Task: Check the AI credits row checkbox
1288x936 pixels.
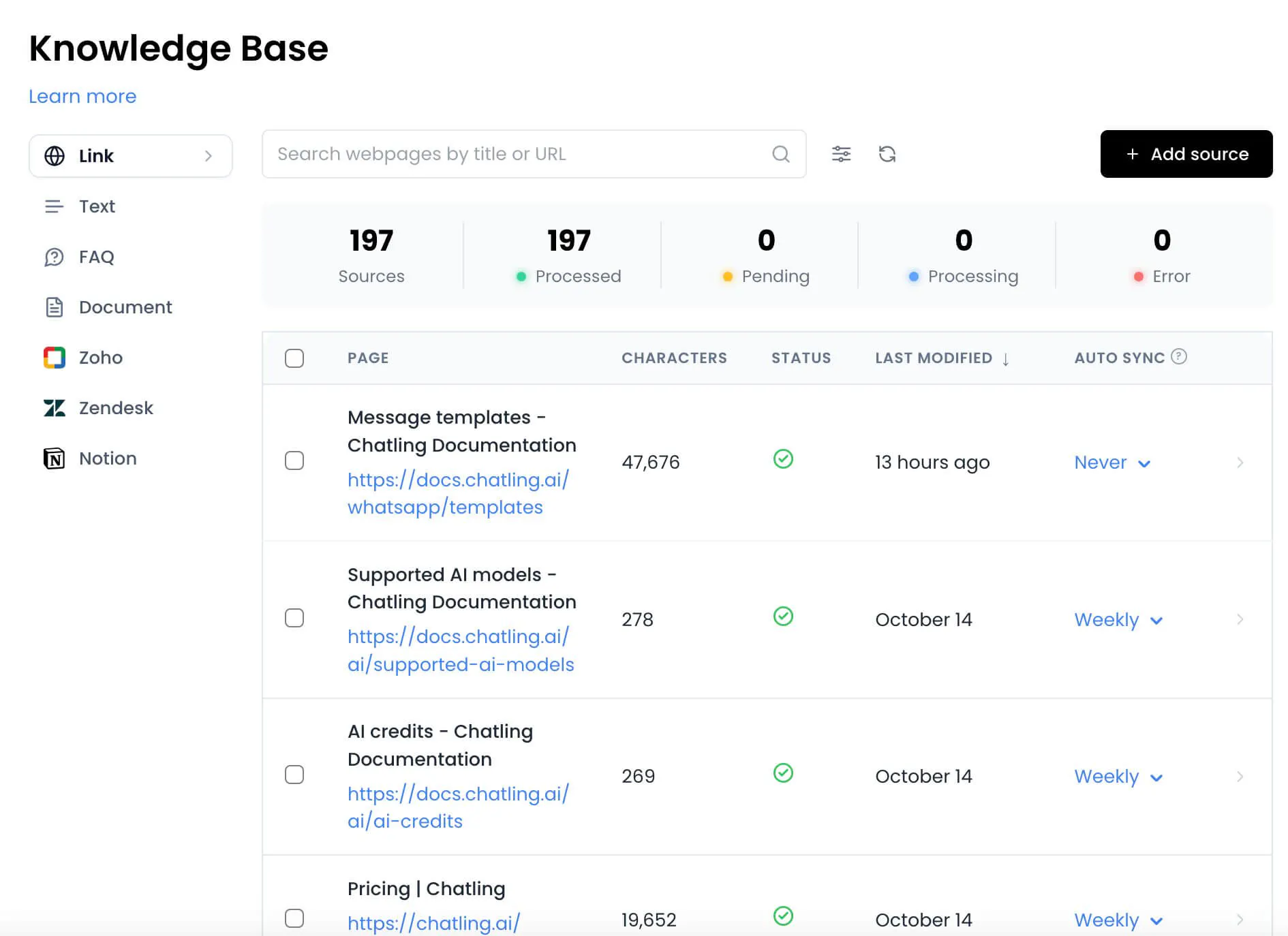Action: (294, 775)
